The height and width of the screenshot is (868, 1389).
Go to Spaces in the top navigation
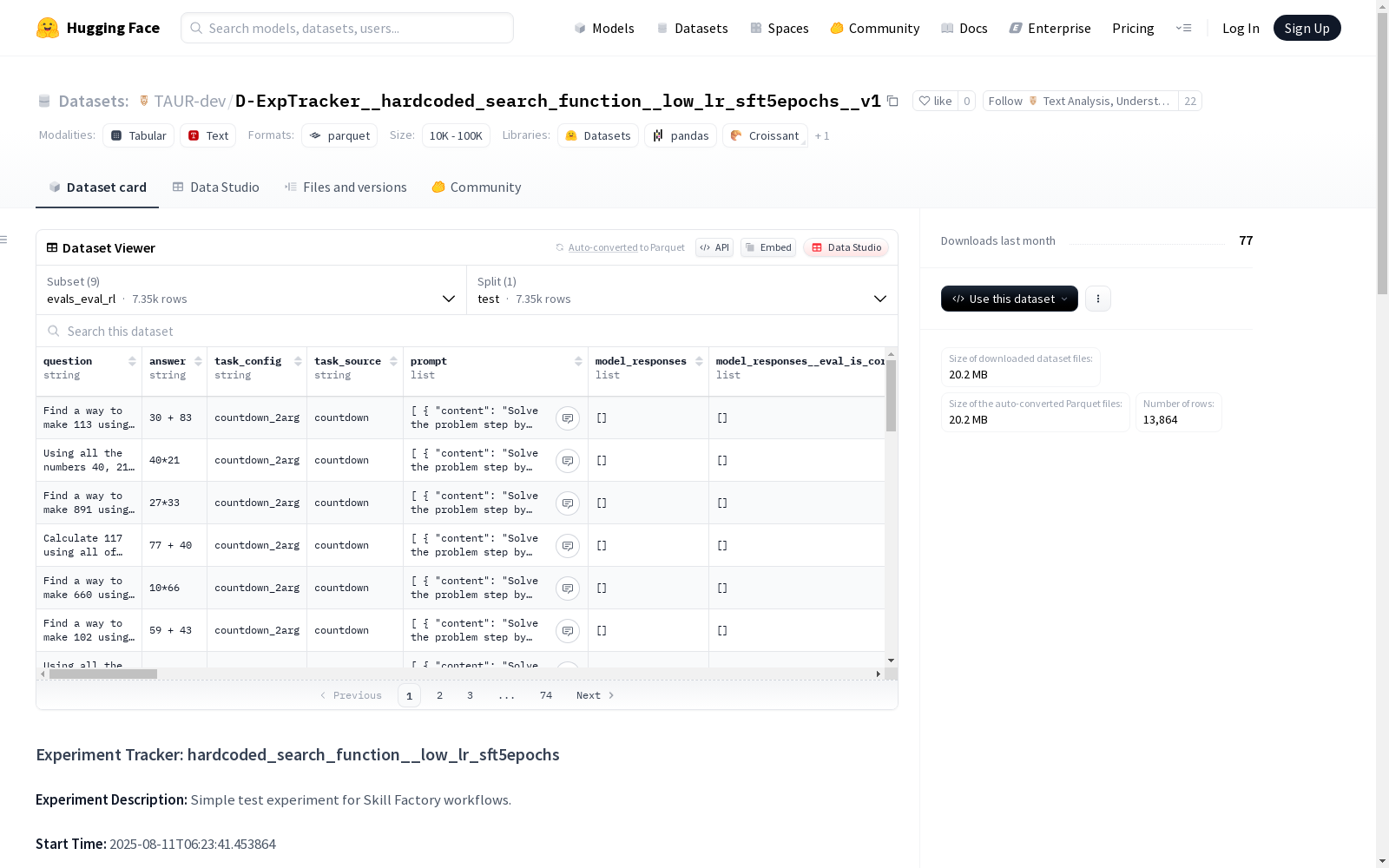point(780,28)
